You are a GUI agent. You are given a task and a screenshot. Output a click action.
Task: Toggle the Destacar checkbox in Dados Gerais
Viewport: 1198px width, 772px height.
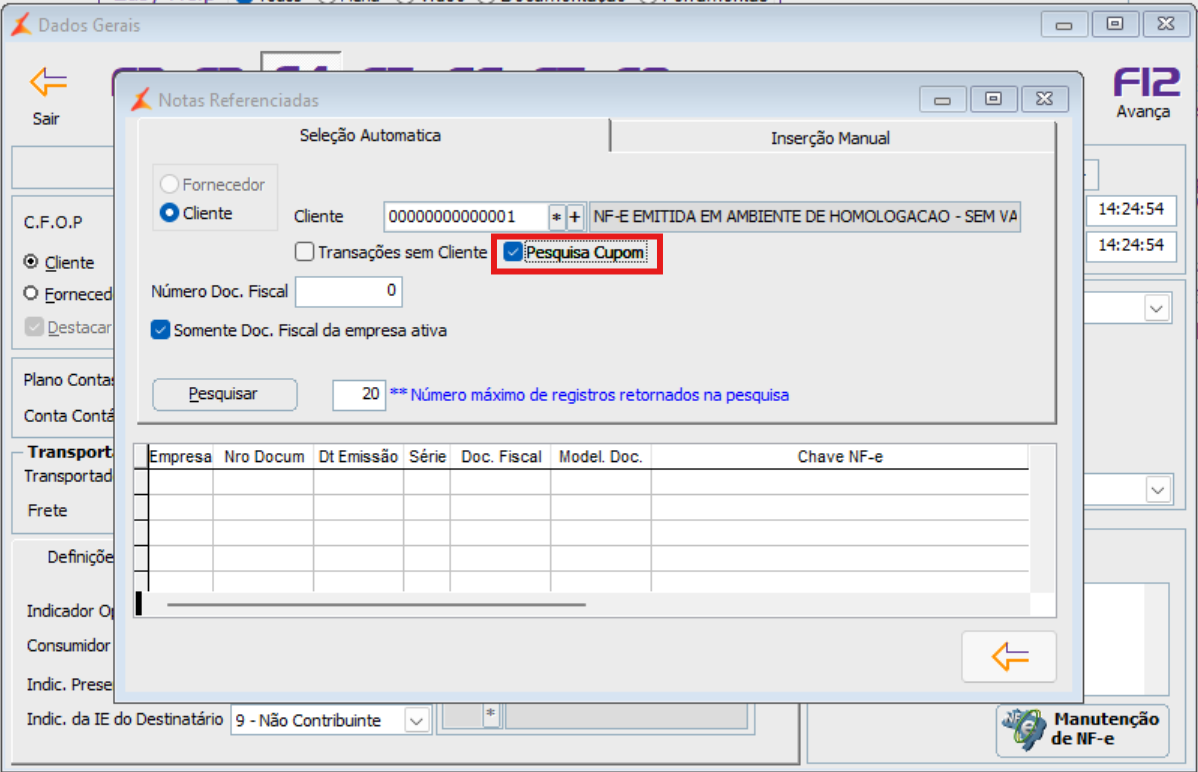[x=34, y=327]
